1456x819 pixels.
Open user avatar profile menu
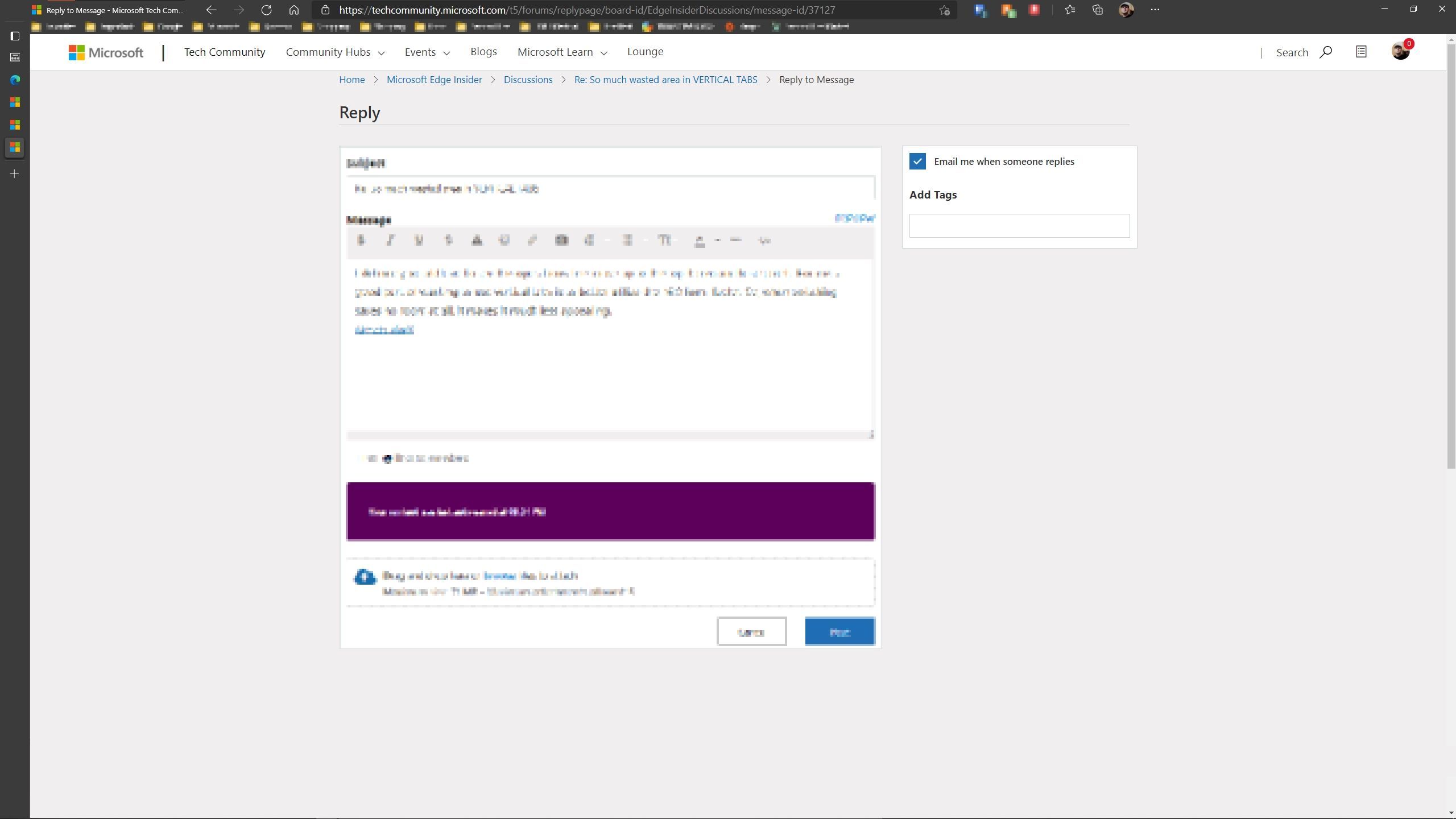[1400, 52]
